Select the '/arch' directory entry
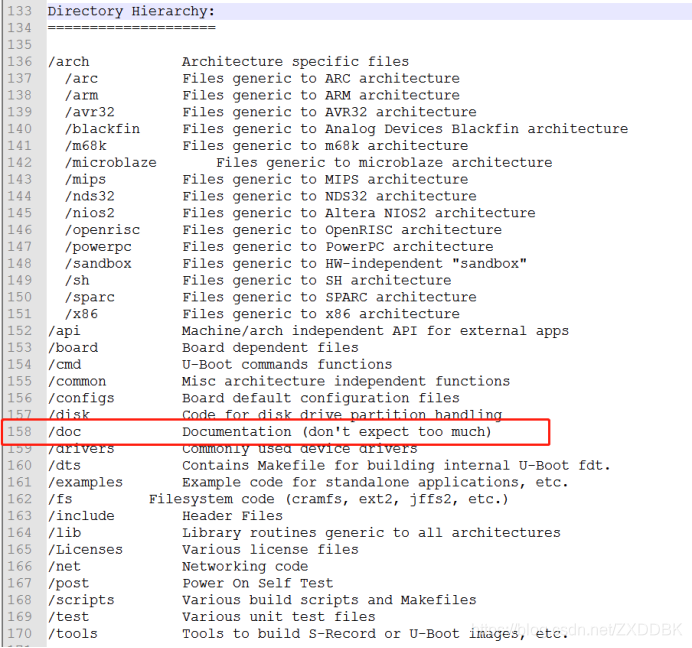The height and width of the screenshot is (648, 692). (68, 61)
